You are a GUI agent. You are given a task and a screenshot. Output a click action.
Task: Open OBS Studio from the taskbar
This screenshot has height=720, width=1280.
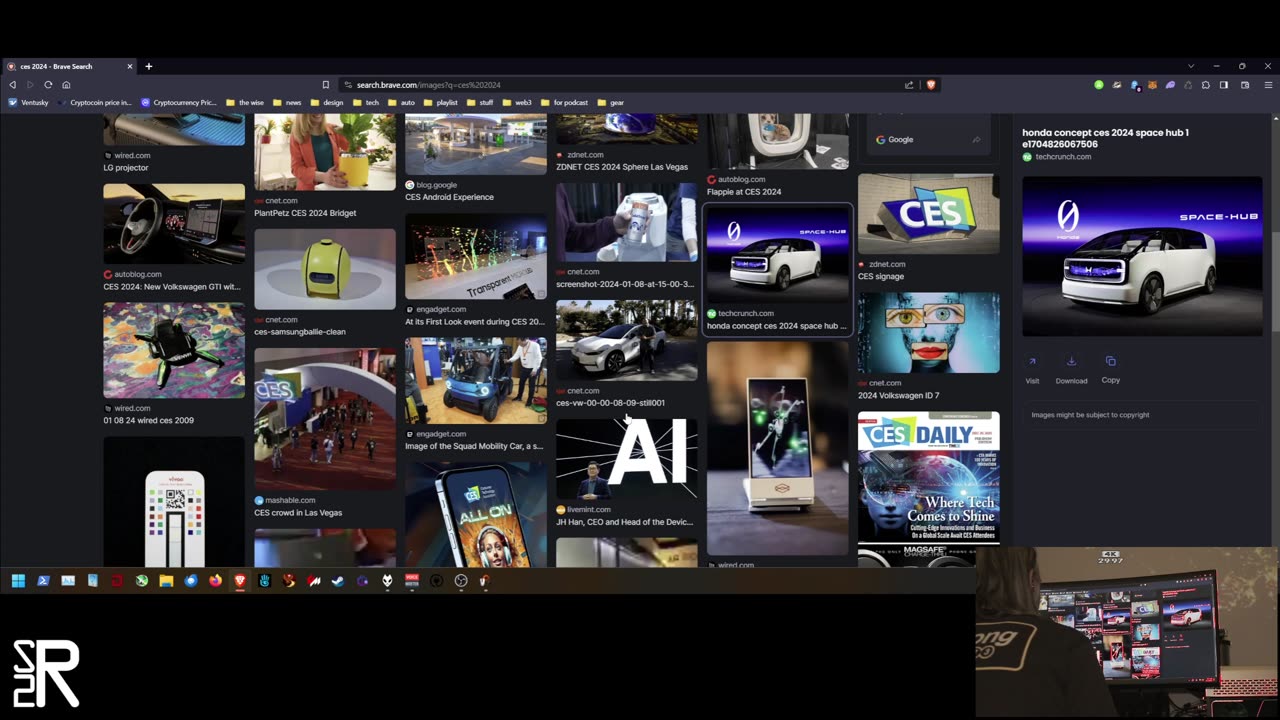461,581
